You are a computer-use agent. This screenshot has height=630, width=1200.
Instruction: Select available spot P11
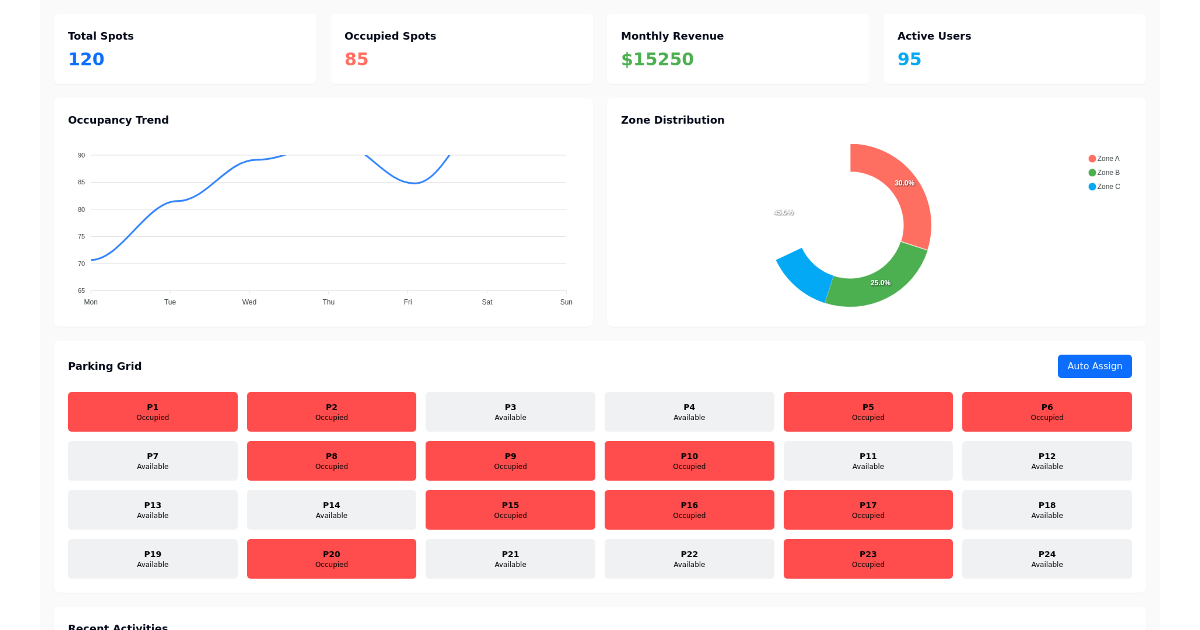(868, 460)
